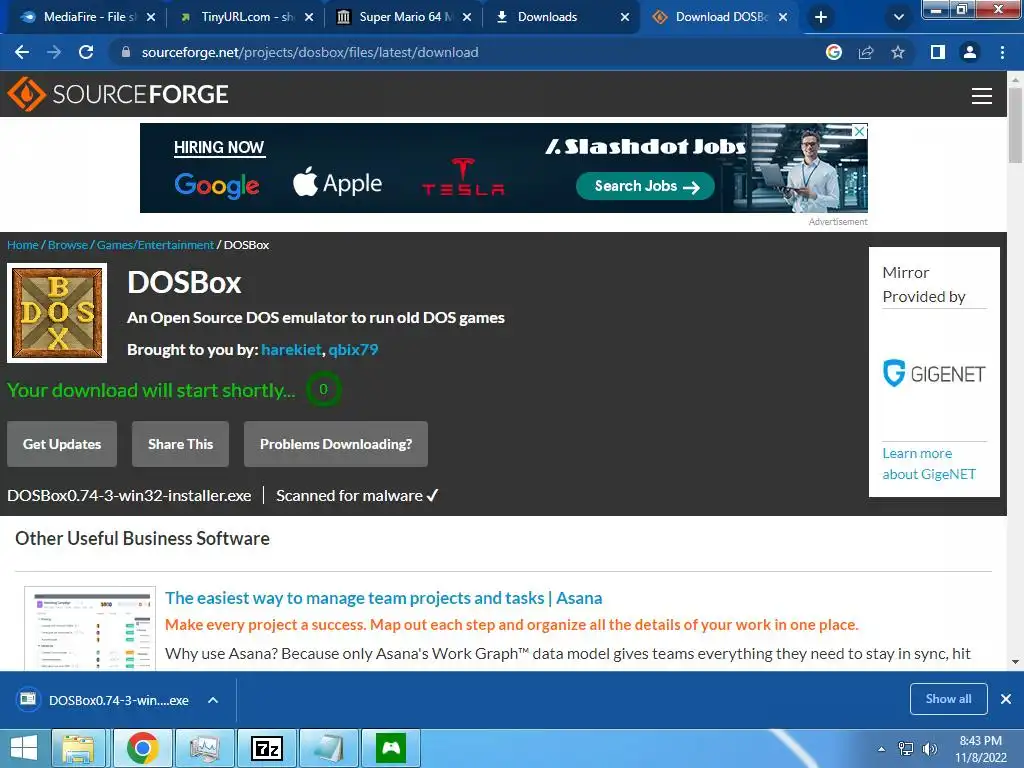Reload the SourceForge page

click(x=86, y=52)
